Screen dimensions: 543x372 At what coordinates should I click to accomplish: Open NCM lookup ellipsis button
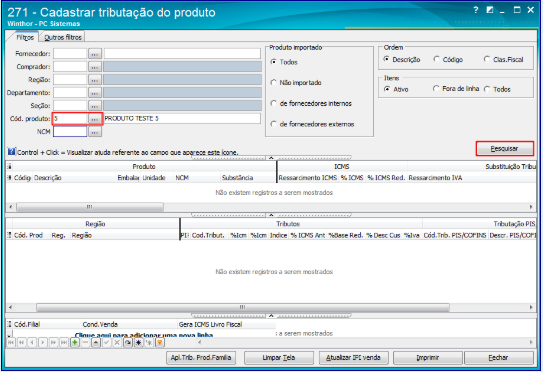(x=95, y=132)
